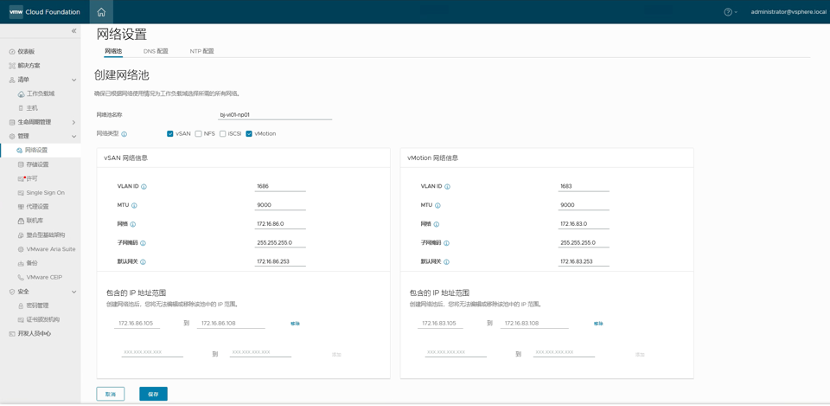Open 证书颁发机构 in sidebar
This screenshot has height=406, width=830.
(43, 320)
